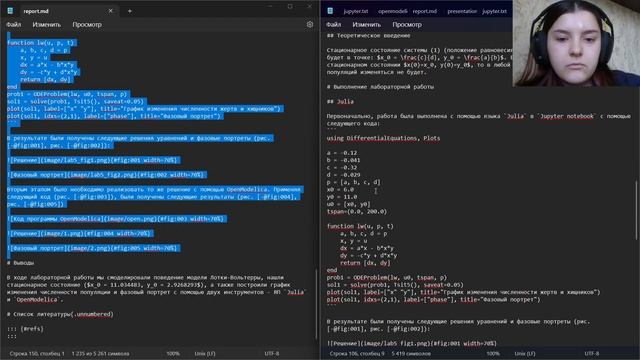Click 'y0 = 11.0' line in right window
This screenshot has width=640, height=360.
(x=342, y=197)
